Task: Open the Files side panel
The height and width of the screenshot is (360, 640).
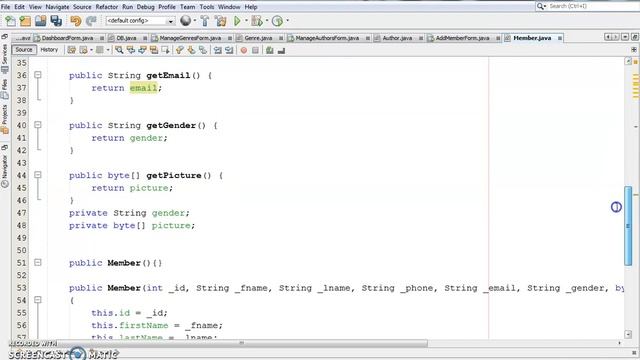Action: click(x=4, y=89)
